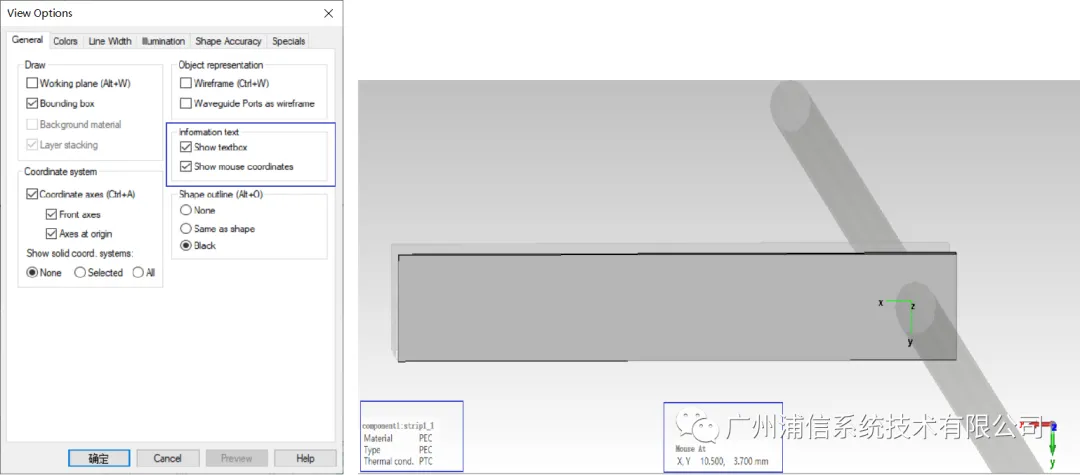The image size is (1080, 475).
Task: Click the Help button
Action: pyautogui.click(x=305, y=458)
